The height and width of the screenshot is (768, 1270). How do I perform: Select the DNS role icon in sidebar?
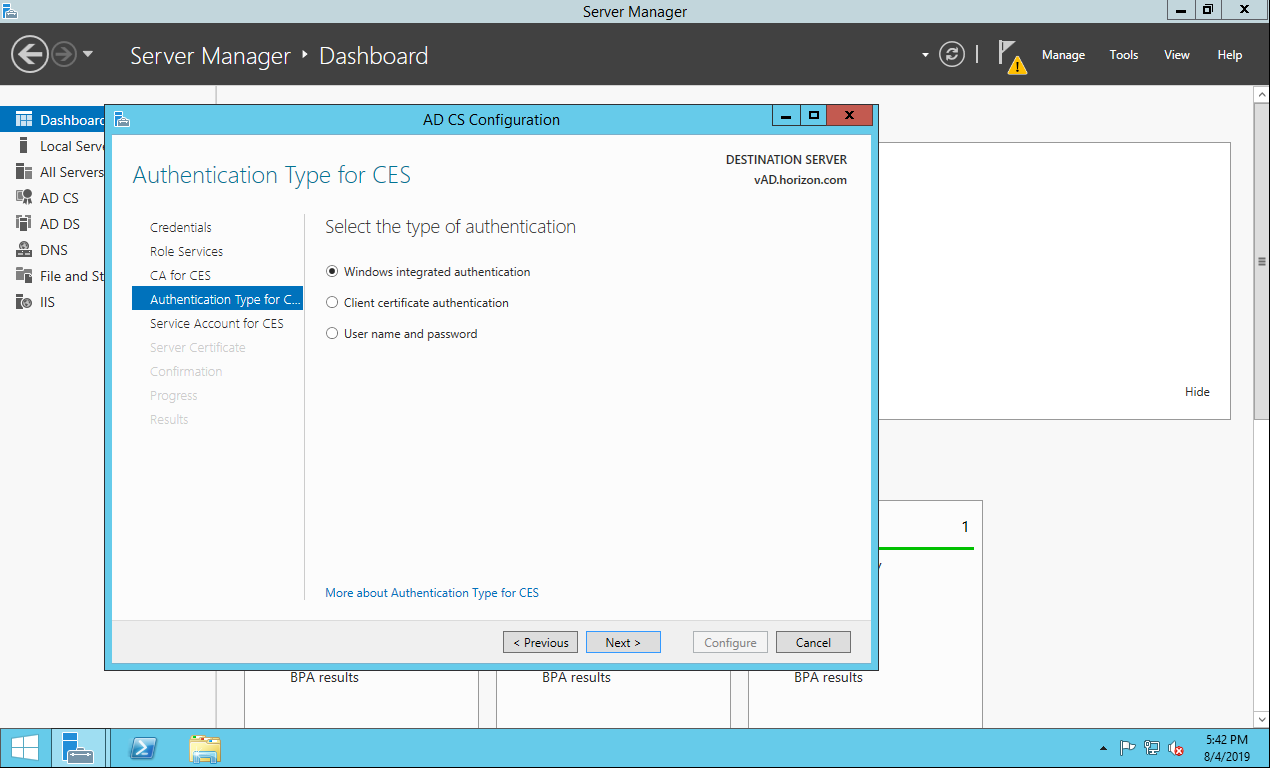tap(24, 250)
